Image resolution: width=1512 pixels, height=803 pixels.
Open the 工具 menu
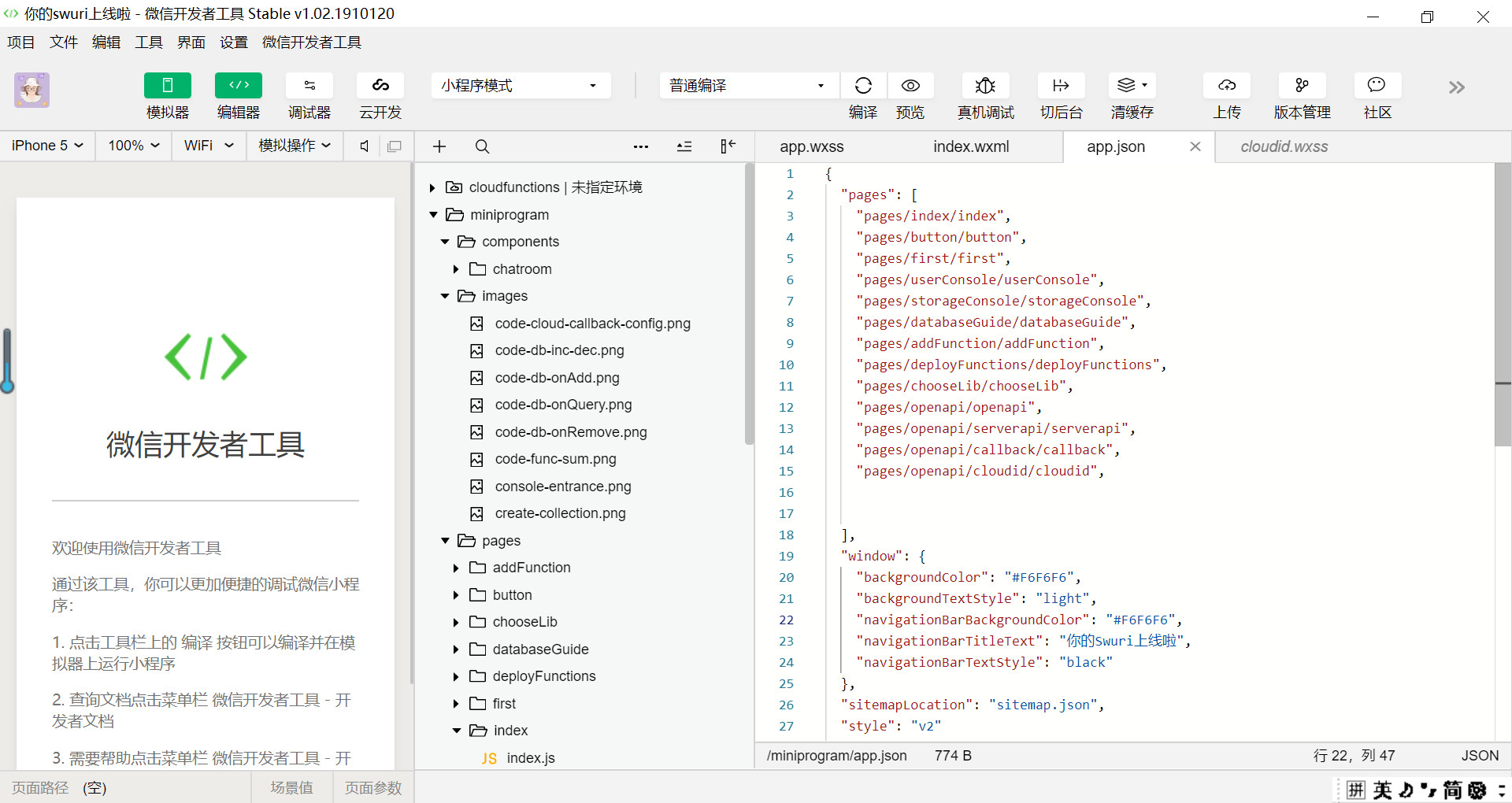(x=149, y=43)
